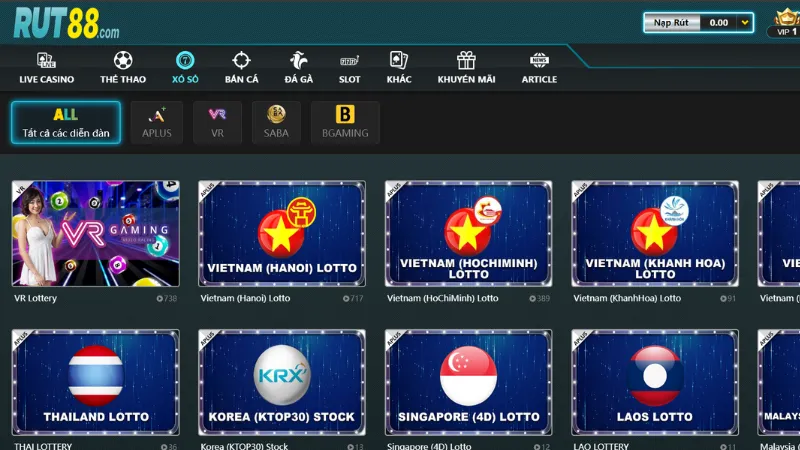Click the Khuyến Mãi gift icon

[x=466, y=60]
